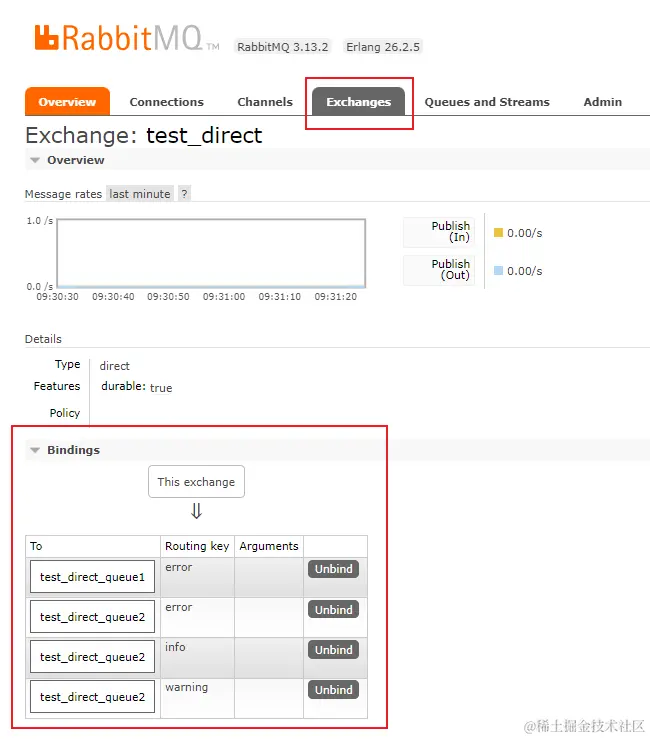Click the 'Policy' details label
This screenshot has width=650, height=739.
pyautogui.click(x=65, y=413)
